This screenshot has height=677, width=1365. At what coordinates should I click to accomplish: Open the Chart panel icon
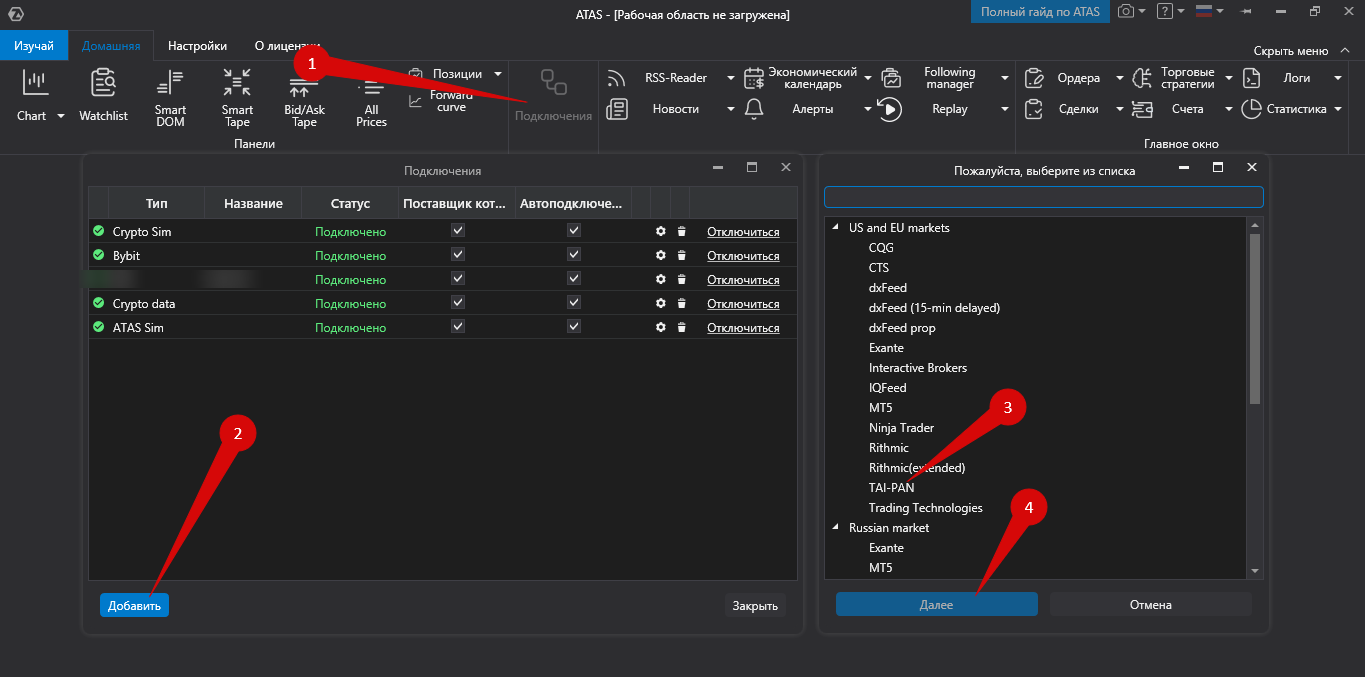(x=35, y=82)
